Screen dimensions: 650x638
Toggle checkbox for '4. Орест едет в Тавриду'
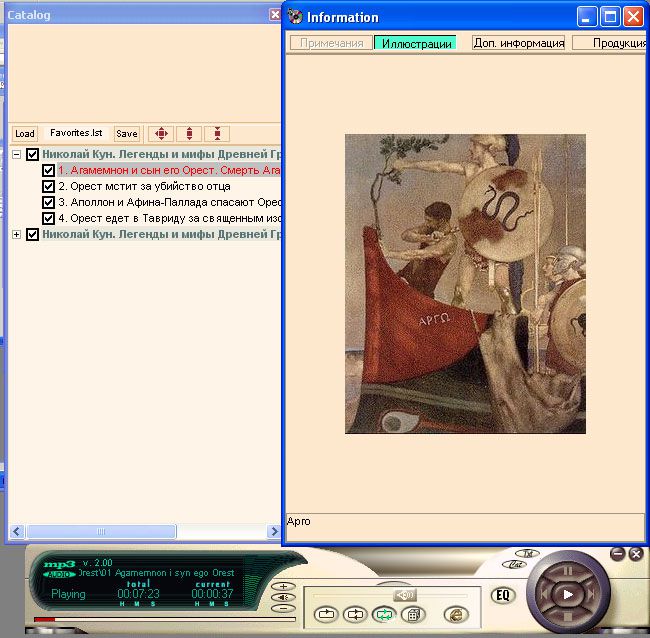[48, 218]
